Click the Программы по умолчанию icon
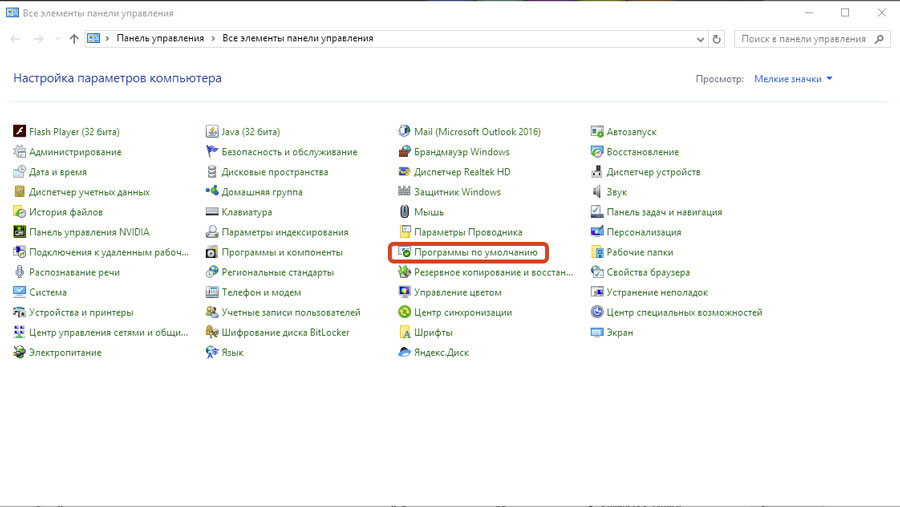900x507 pixels. pos(405,252)
